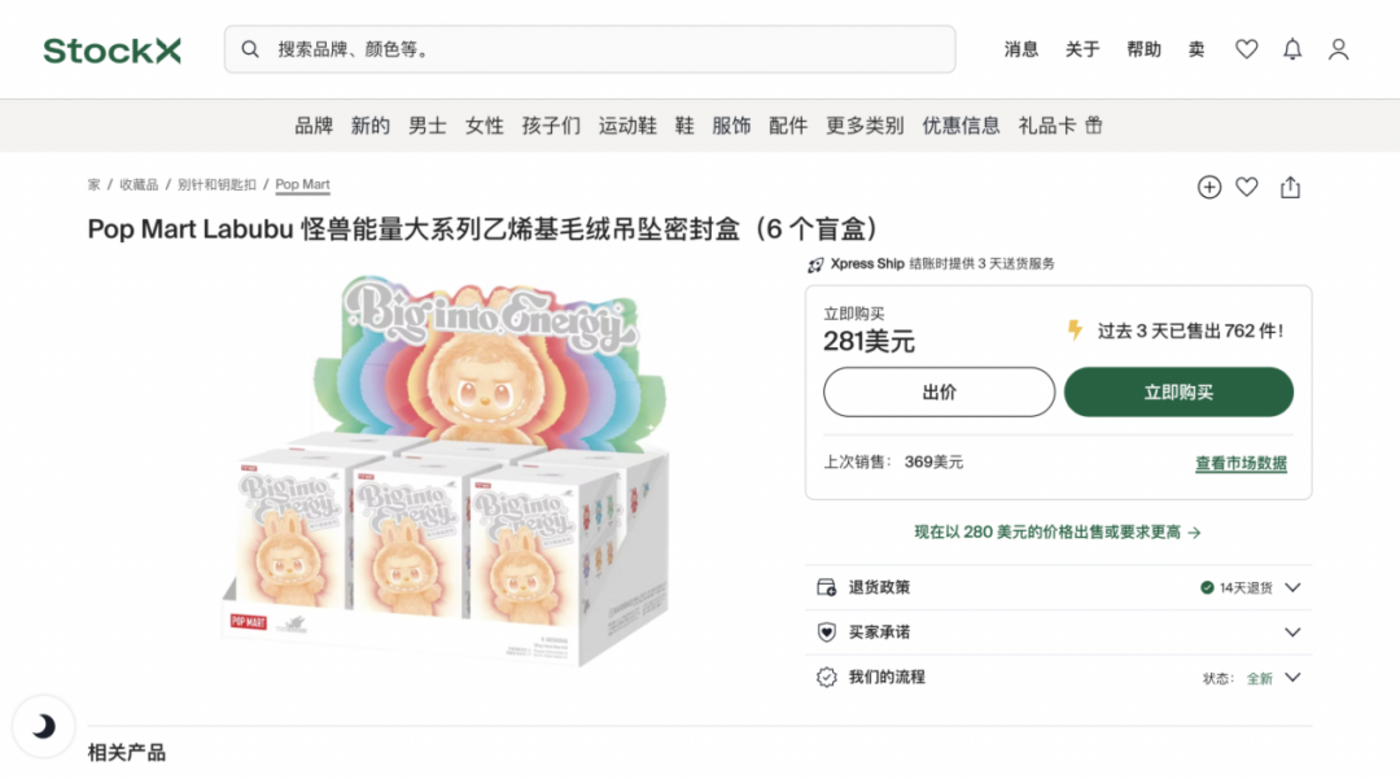This screenshot has height=779, width=1400.
Task: Expand the 退货政策 section
Action: [1293, 587]
